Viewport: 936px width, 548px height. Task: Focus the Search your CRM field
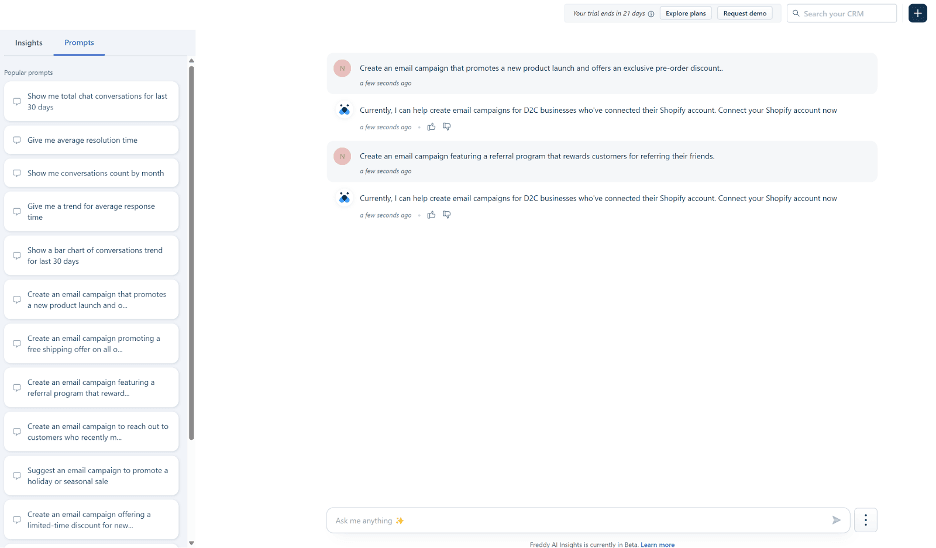click(847, 14)
